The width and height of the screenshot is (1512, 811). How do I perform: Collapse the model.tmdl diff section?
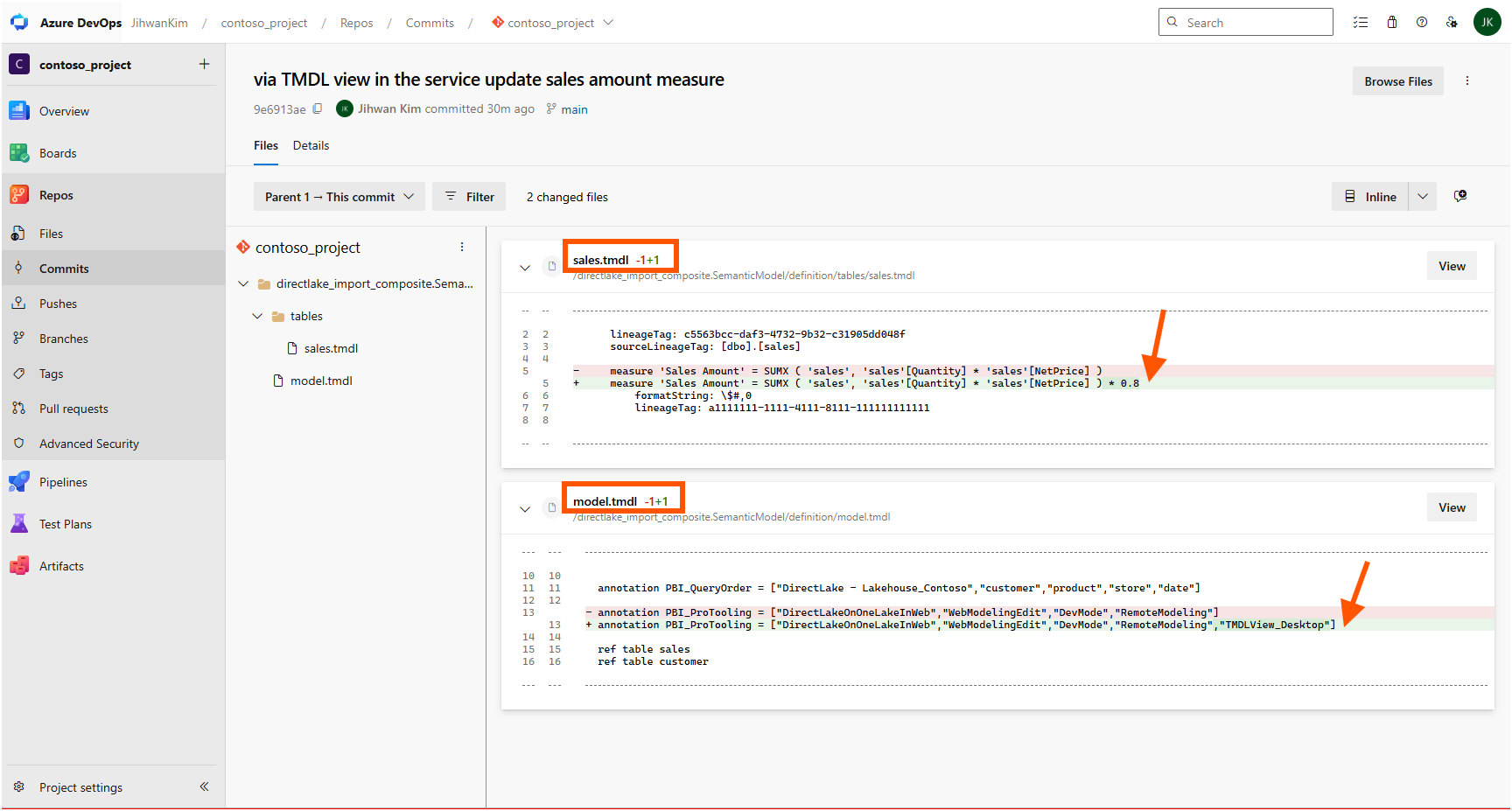(525, 509)
